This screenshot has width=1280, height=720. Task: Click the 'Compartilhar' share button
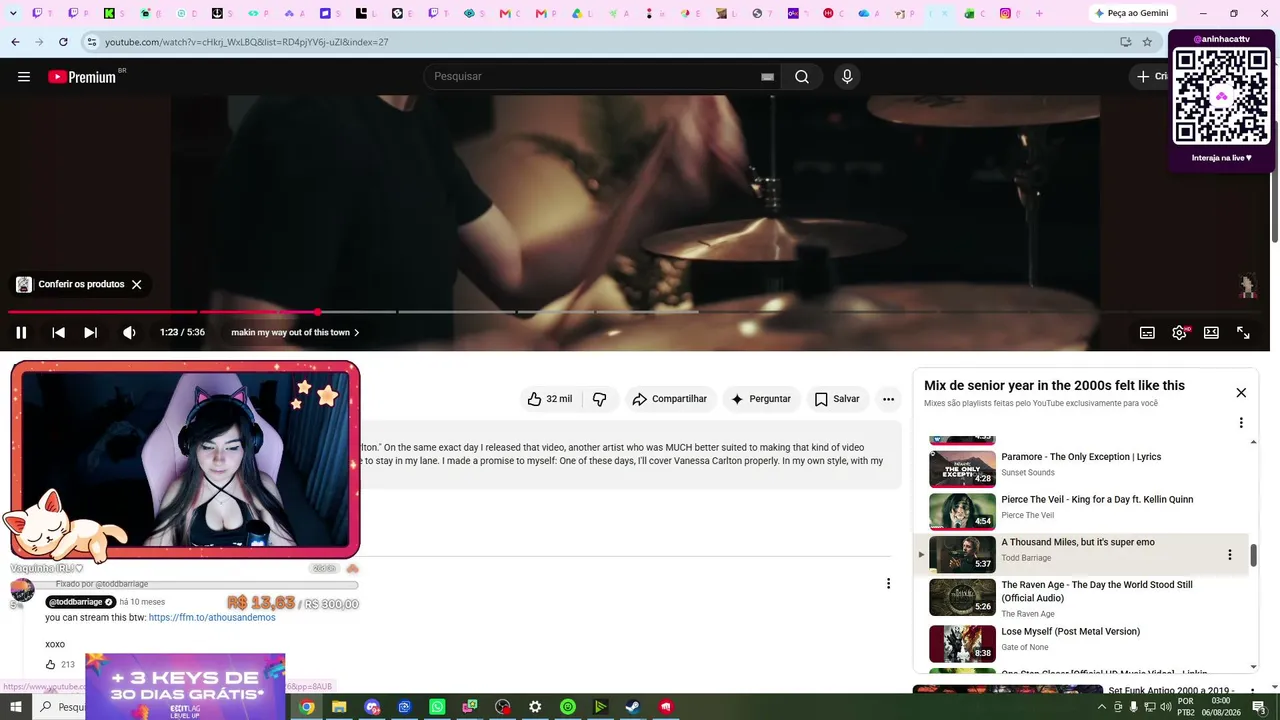[x=670, y=399]
